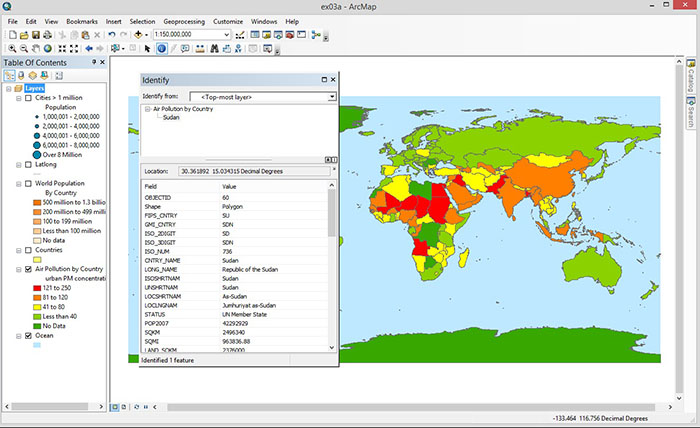The width and height of the screenshot is (700, 428).
Task: Click List By Visibility icon
Action: coord(33,75)
